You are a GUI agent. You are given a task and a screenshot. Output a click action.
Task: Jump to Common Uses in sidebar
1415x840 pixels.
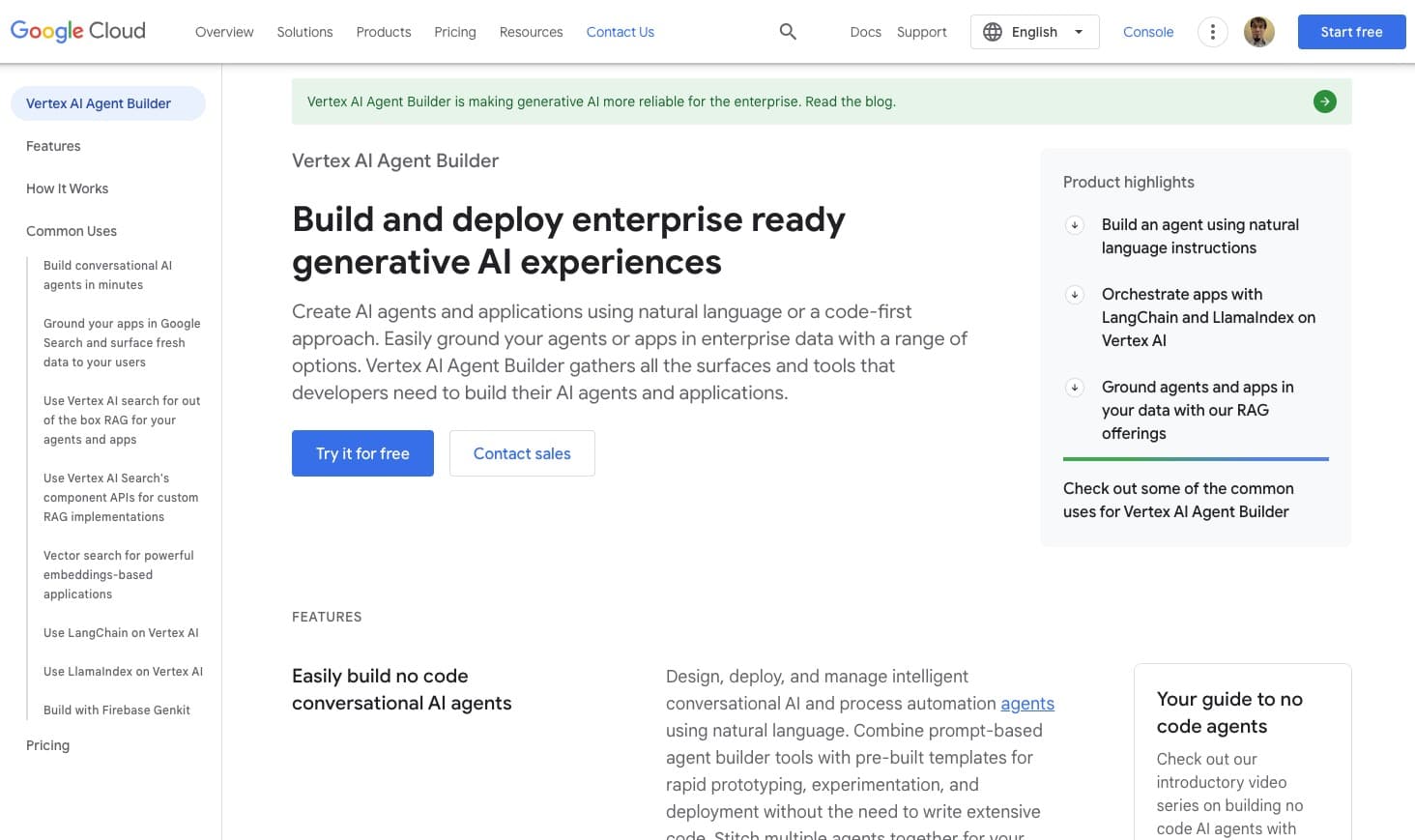72,231
